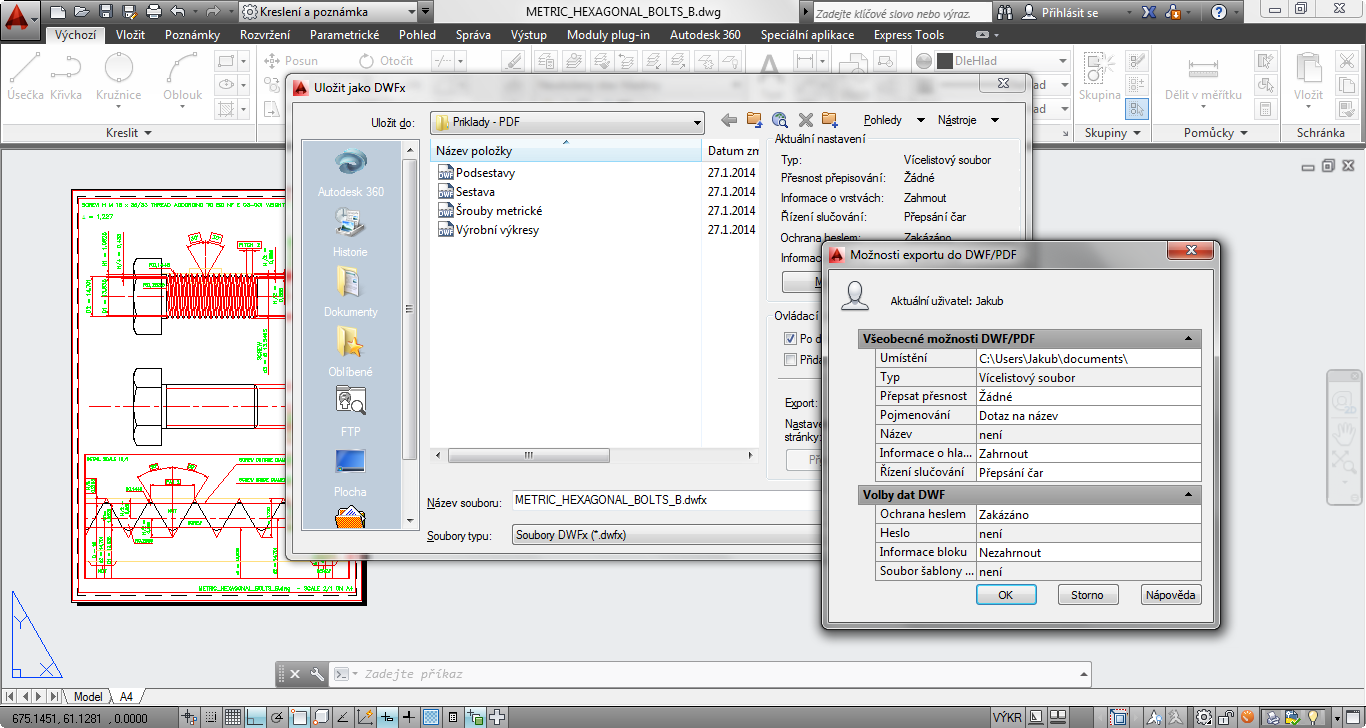
Task: Toggle grid display in status bar
Action: (x=232, y=717)
